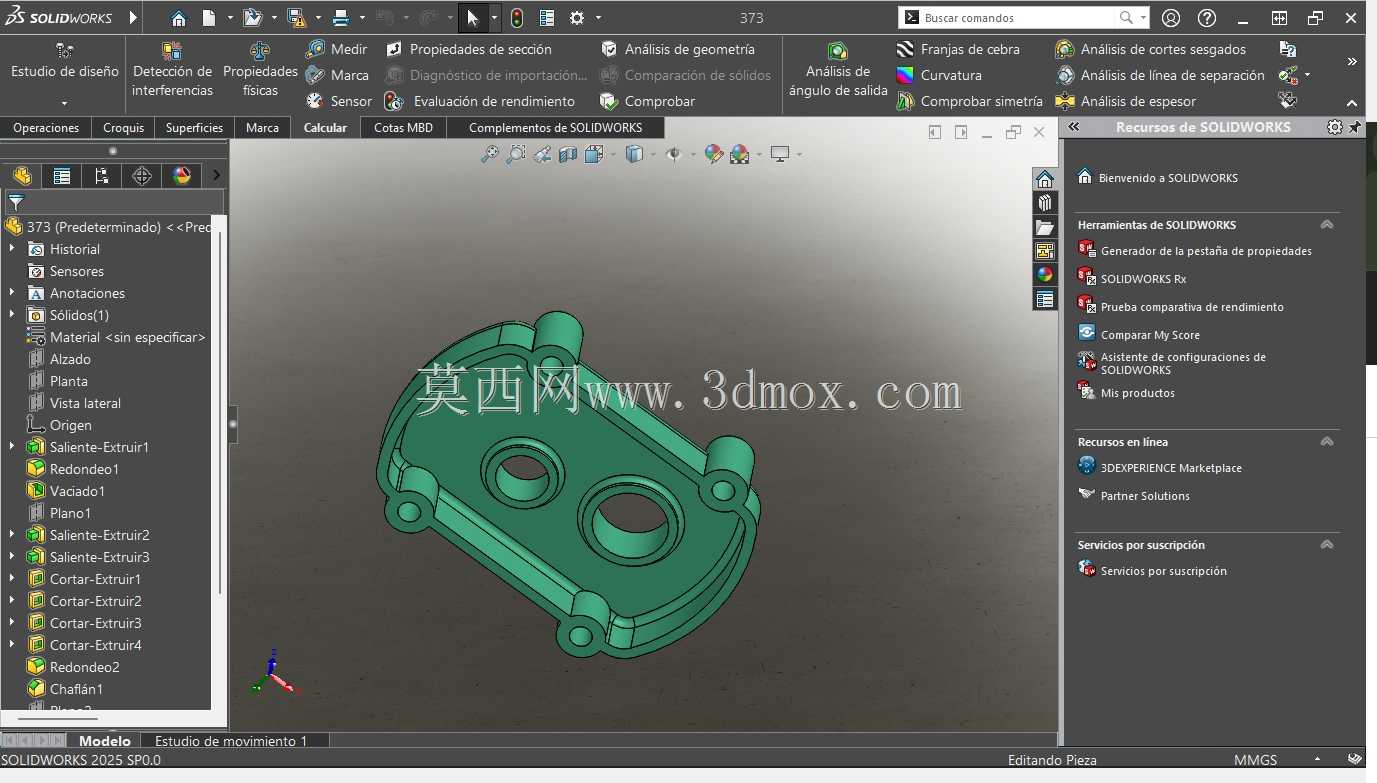The image size is (1377, 783).
Task: Open Franjas de cebra display
Action: coord(958,49)
